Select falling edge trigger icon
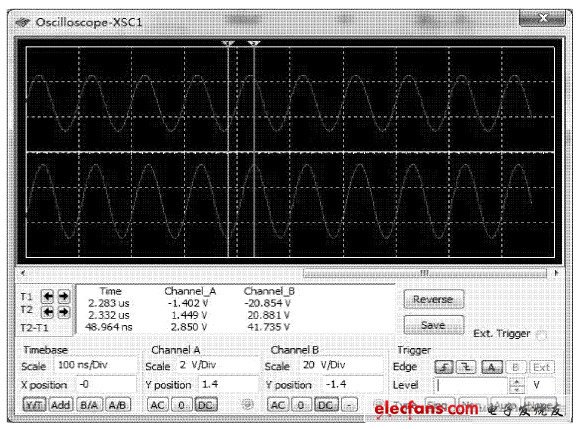 [x=466, y=367]
